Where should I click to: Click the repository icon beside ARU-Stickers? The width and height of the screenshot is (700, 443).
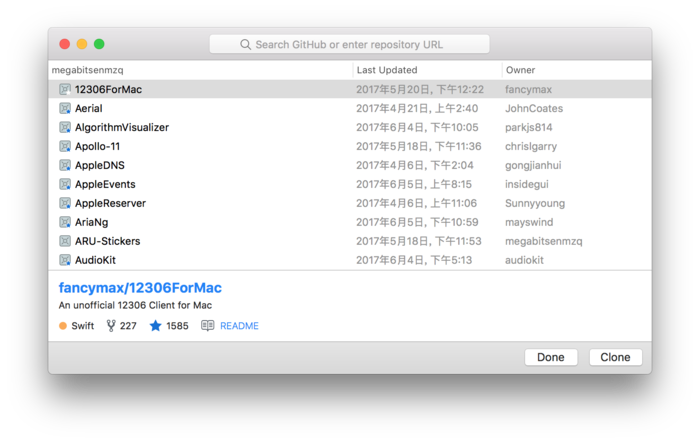65,241
